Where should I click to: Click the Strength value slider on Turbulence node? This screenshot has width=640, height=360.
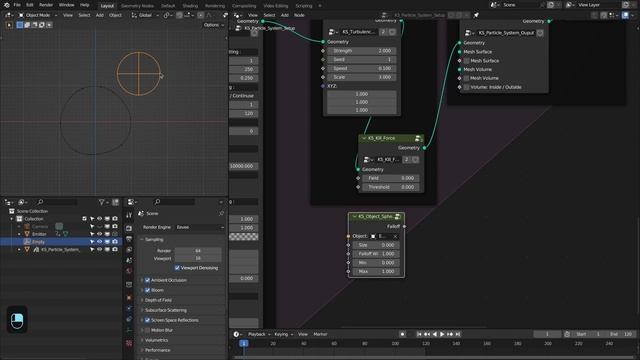362,51
